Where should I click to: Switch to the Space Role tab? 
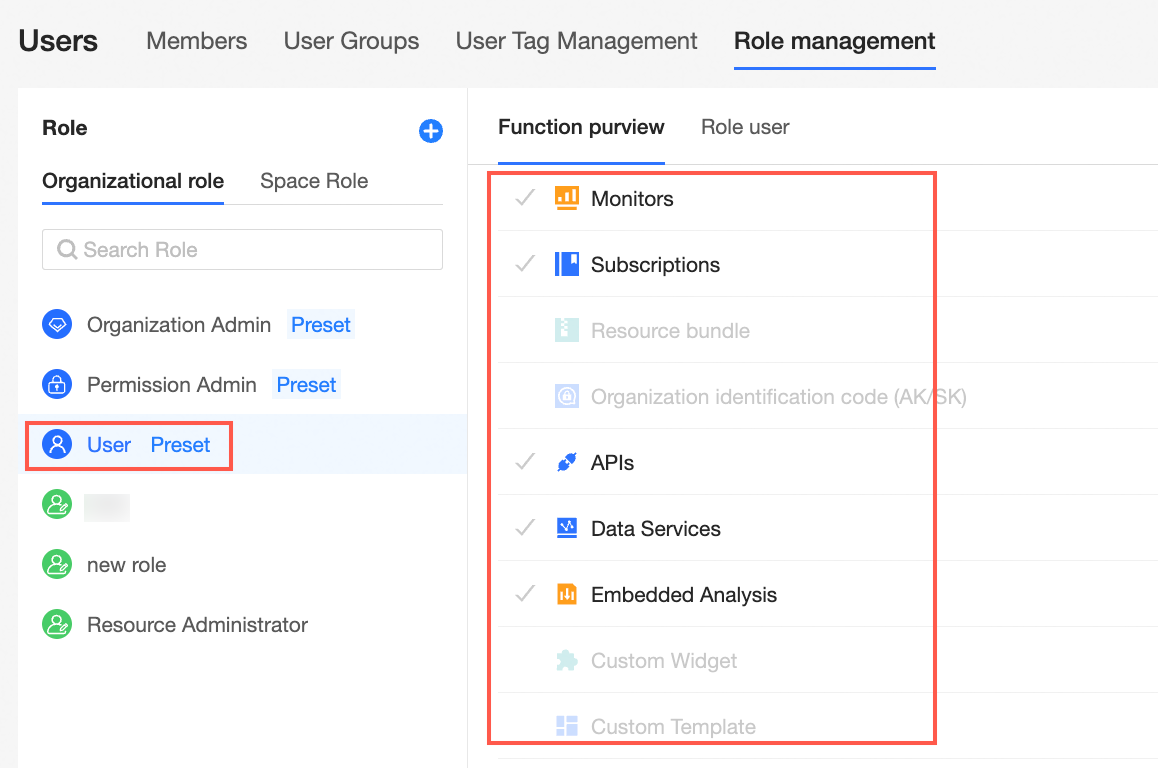click(314, 181)
